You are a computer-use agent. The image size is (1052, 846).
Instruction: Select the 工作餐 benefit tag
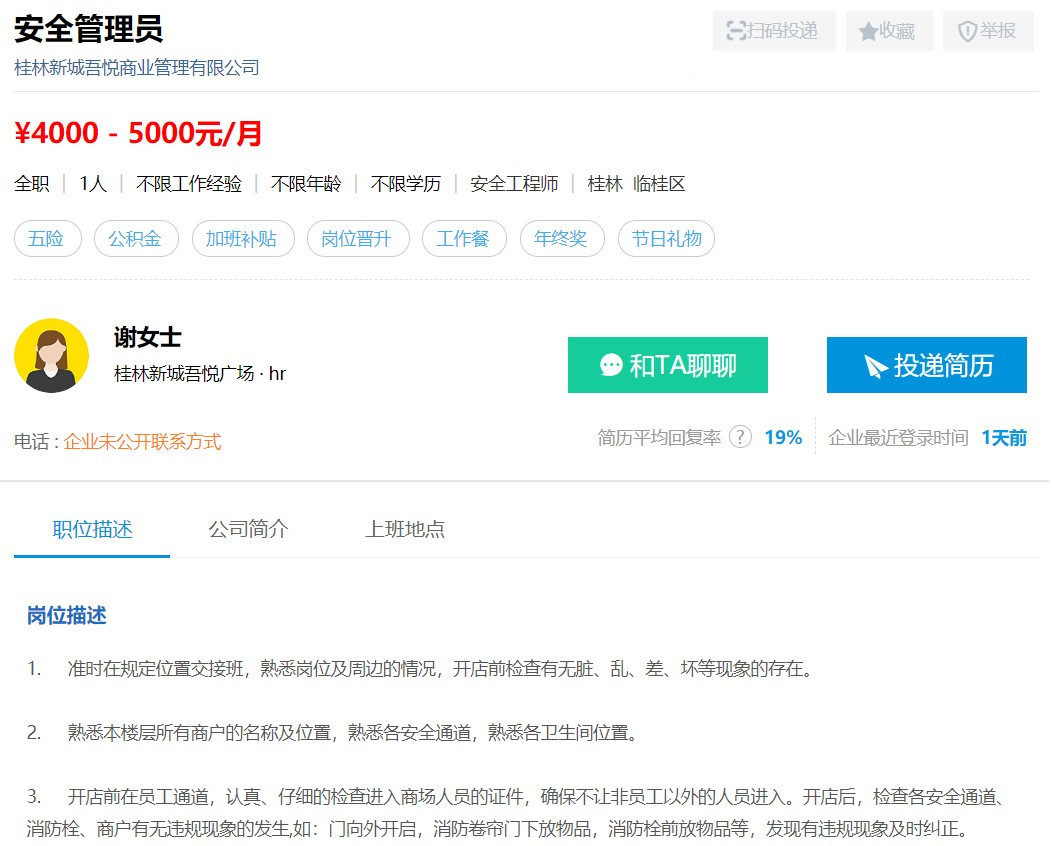point(464,239)
